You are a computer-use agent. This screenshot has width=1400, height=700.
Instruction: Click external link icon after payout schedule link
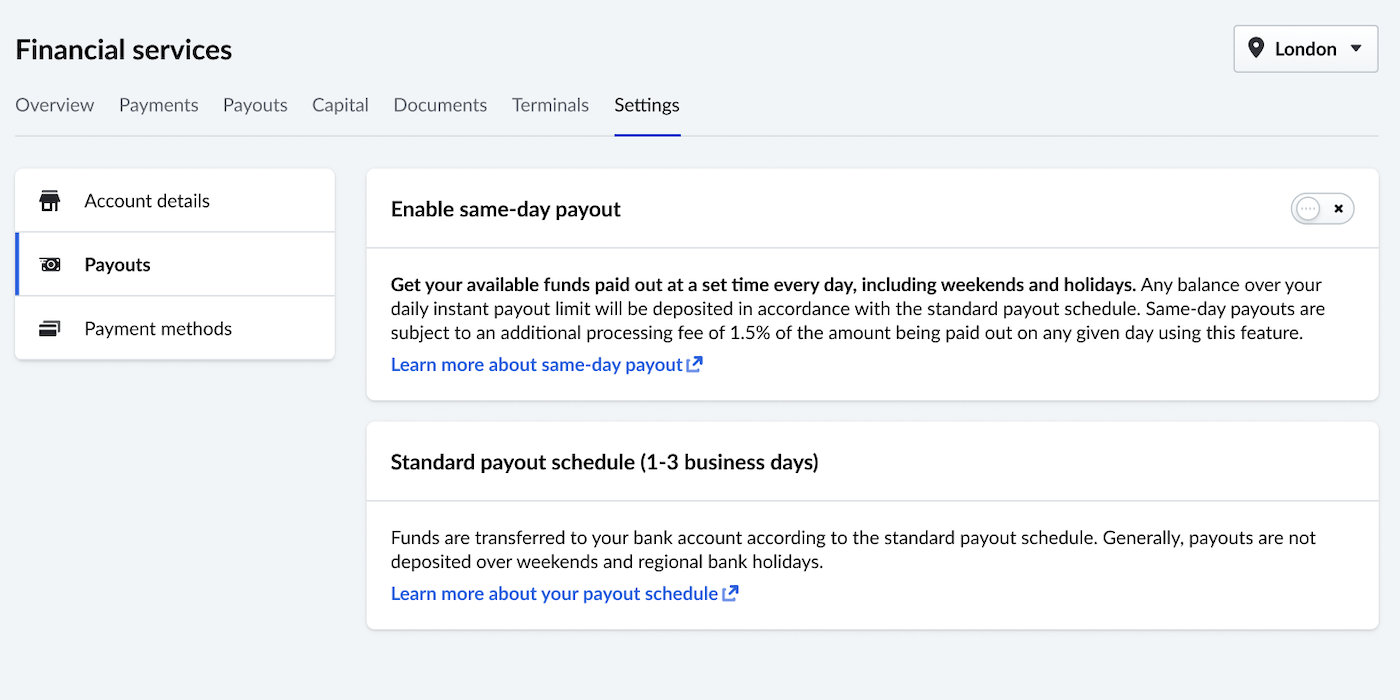click(x=730, y=594)
